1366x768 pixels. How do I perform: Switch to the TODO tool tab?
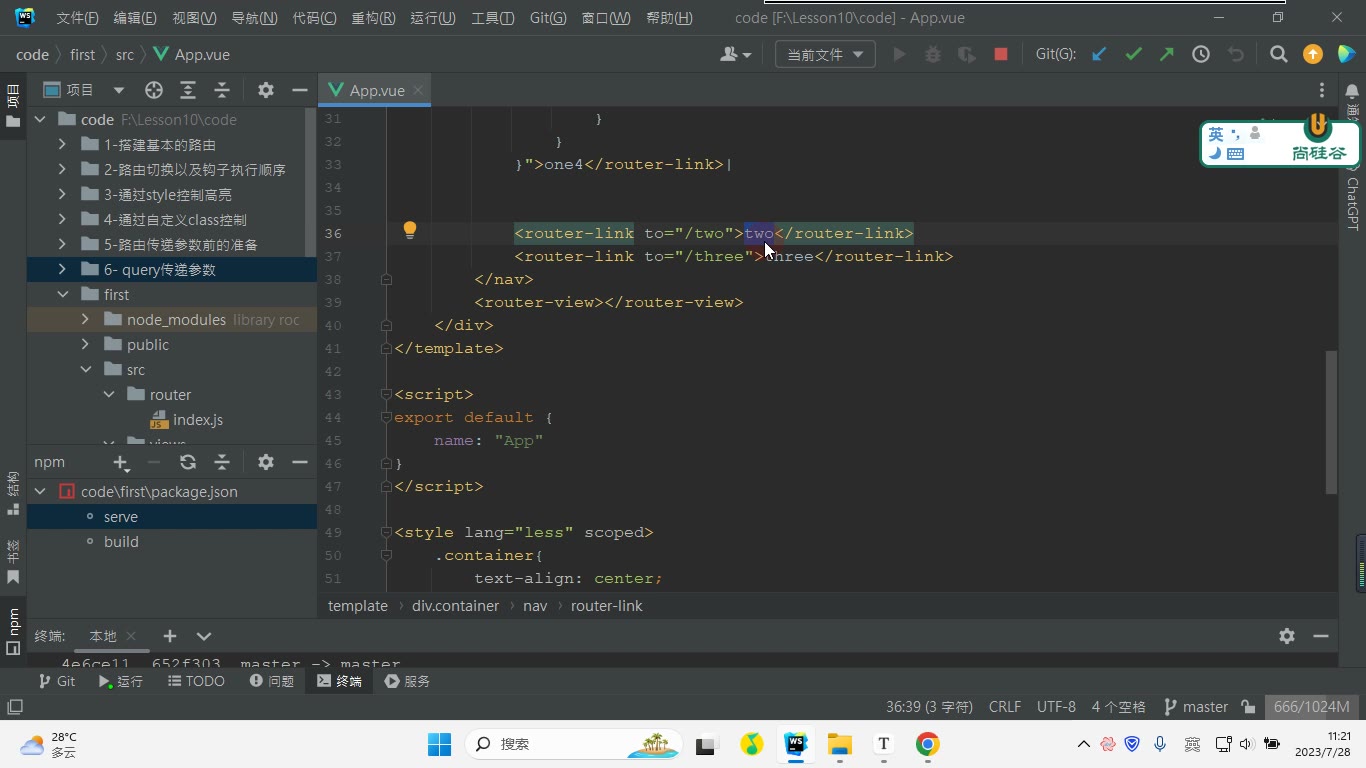tap(195, 681)
